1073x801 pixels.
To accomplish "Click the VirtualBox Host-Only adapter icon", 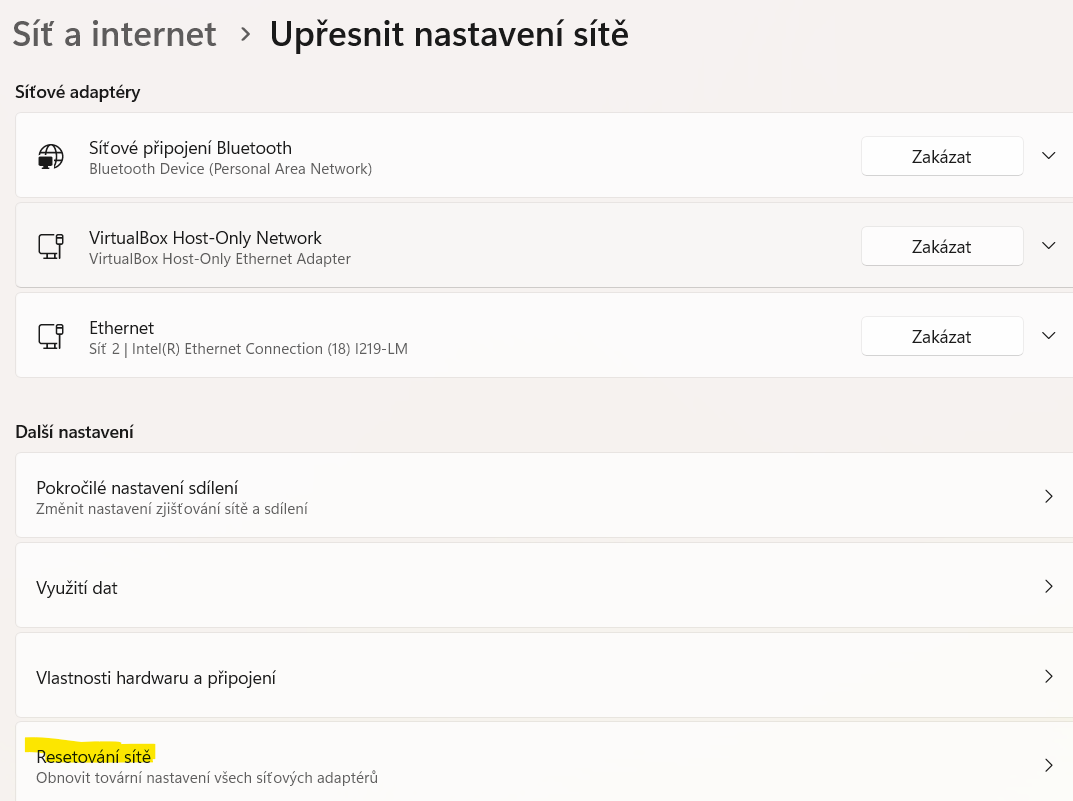I will tap(51, 247).
